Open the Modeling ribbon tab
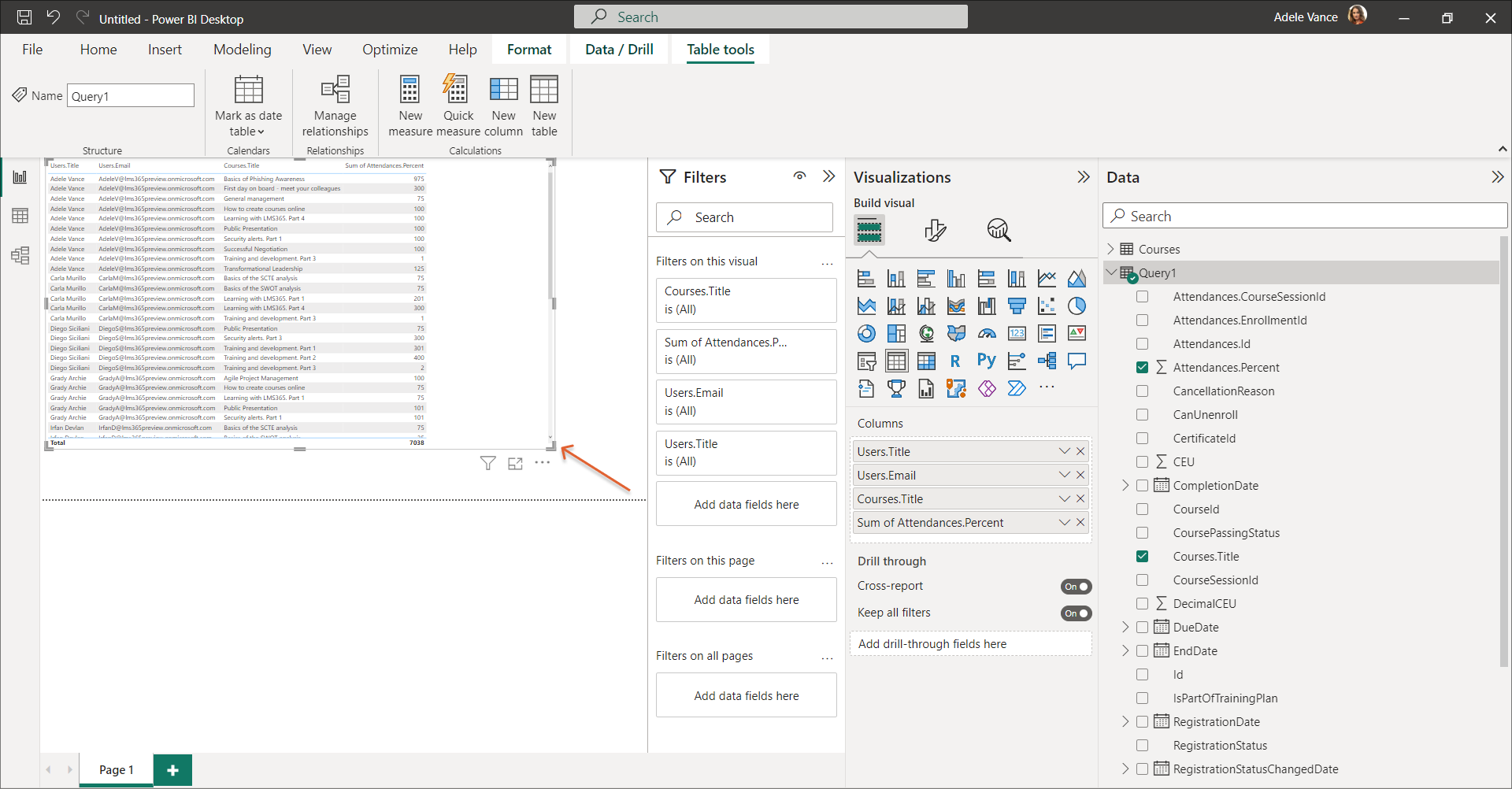 [242, 50]
